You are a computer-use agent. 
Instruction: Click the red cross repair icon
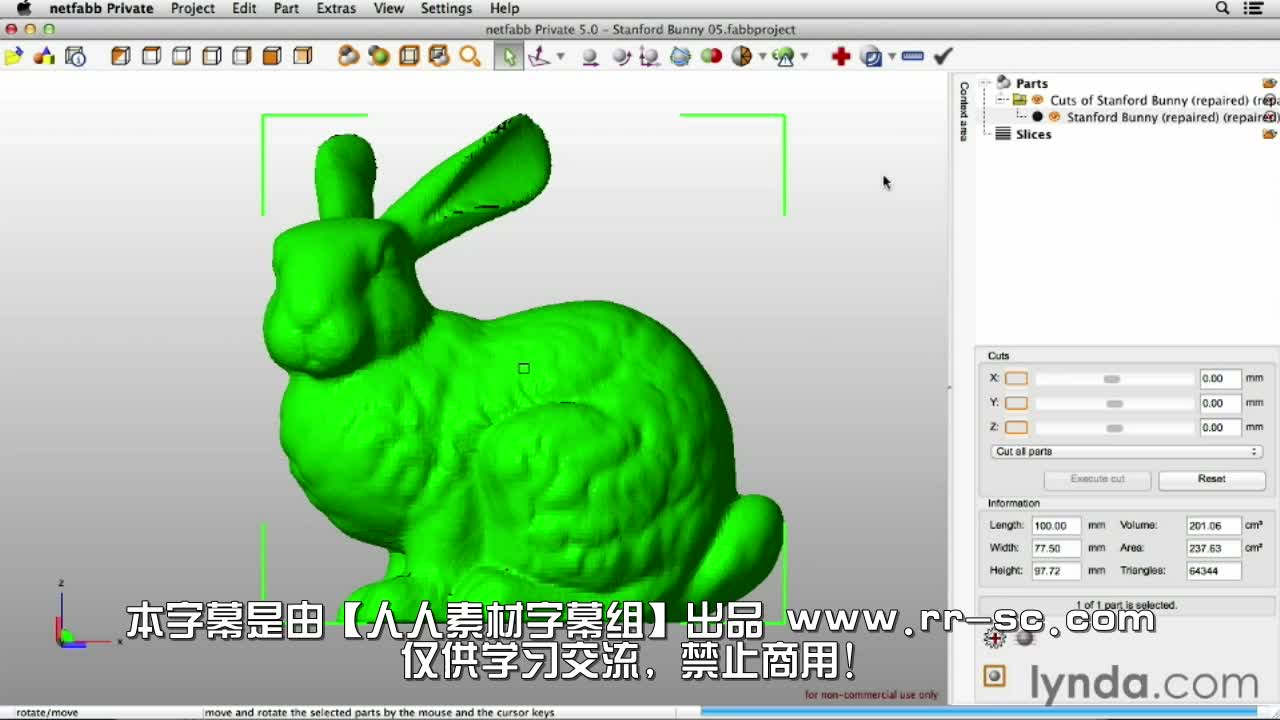click(841, 56)
